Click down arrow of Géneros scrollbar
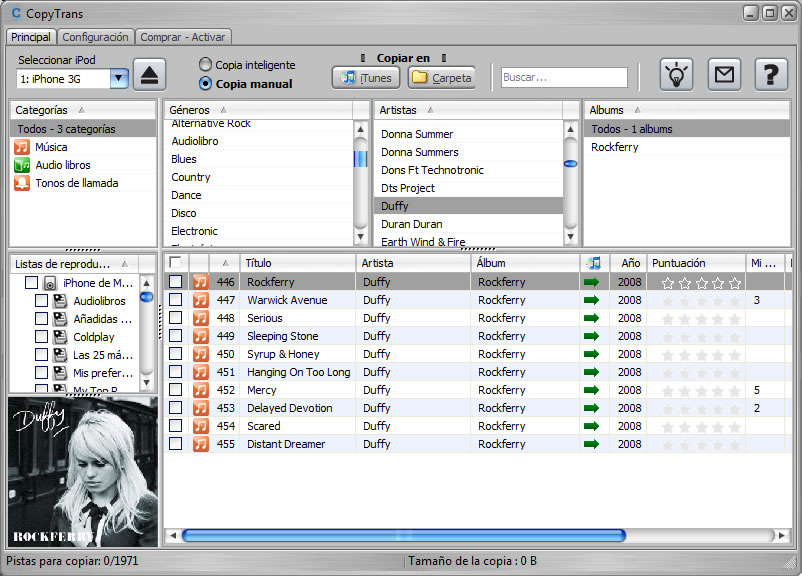 (x=361, y=236)
